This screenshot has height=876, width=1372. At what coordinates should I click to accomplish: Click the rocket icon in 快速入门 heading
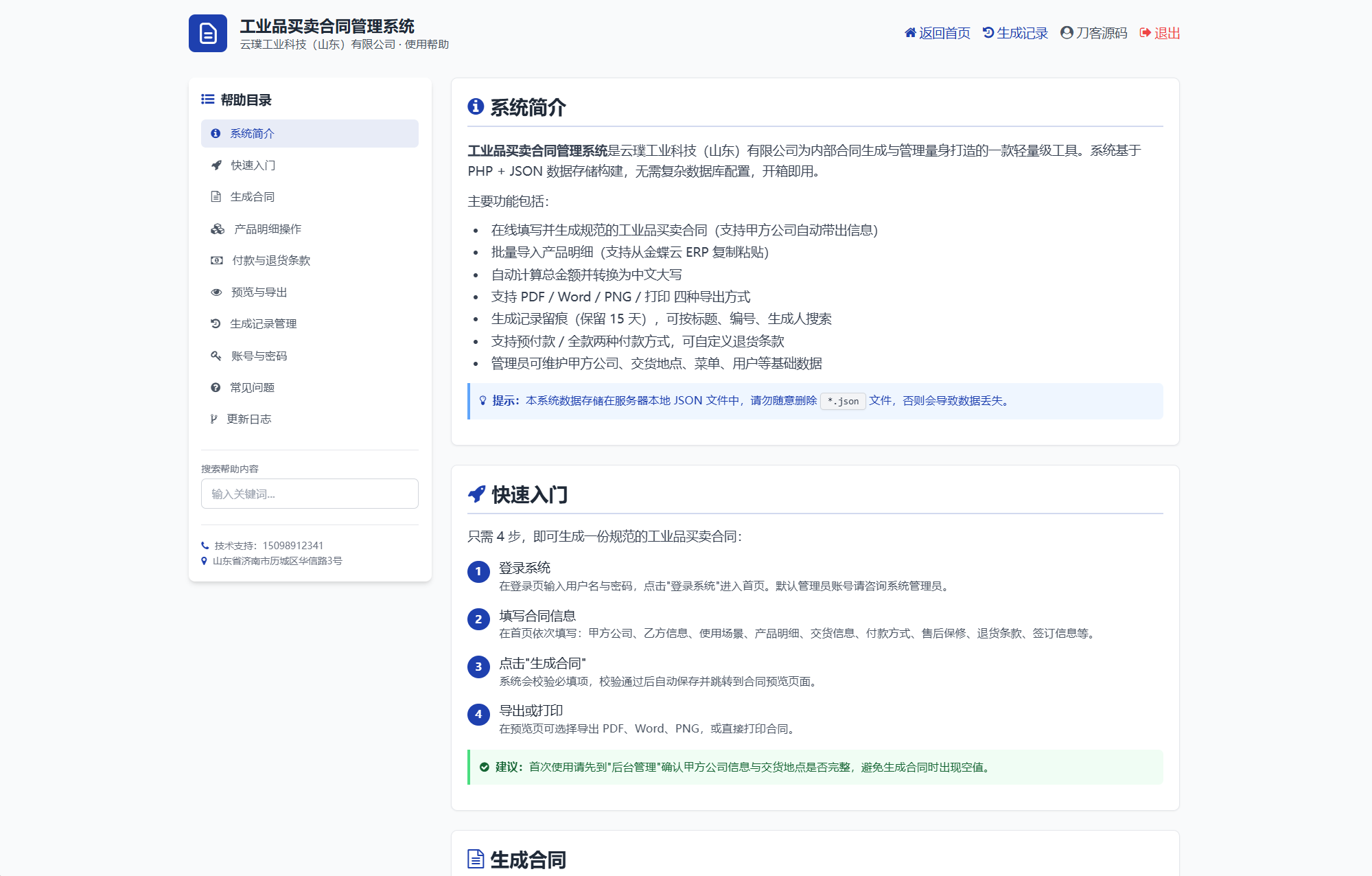pyautogui.click(x=476, y=494)
